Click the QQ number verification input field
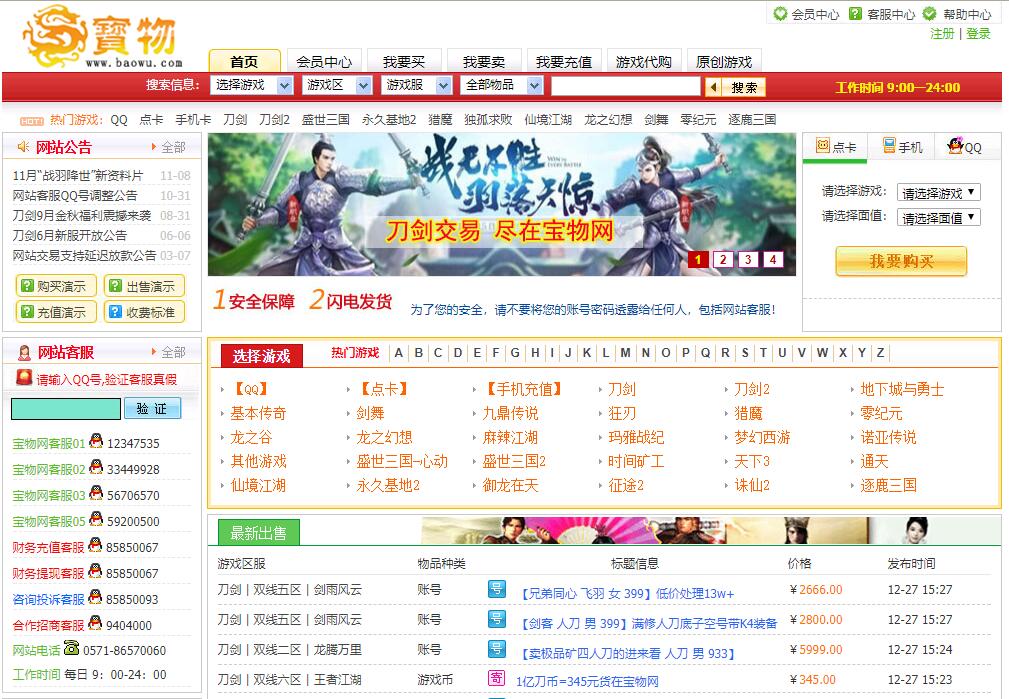This screenshot has width=1009, height=699. click(66, 409)
